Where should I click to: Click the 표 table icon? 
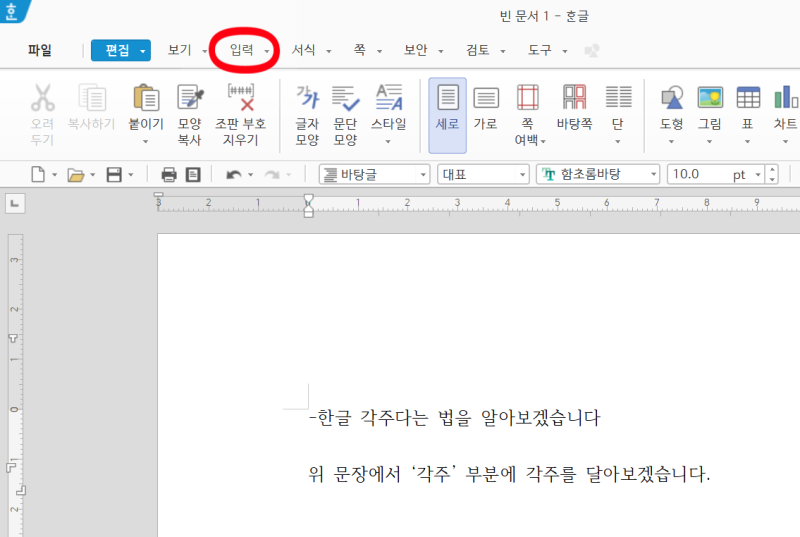tap(748, 97)
